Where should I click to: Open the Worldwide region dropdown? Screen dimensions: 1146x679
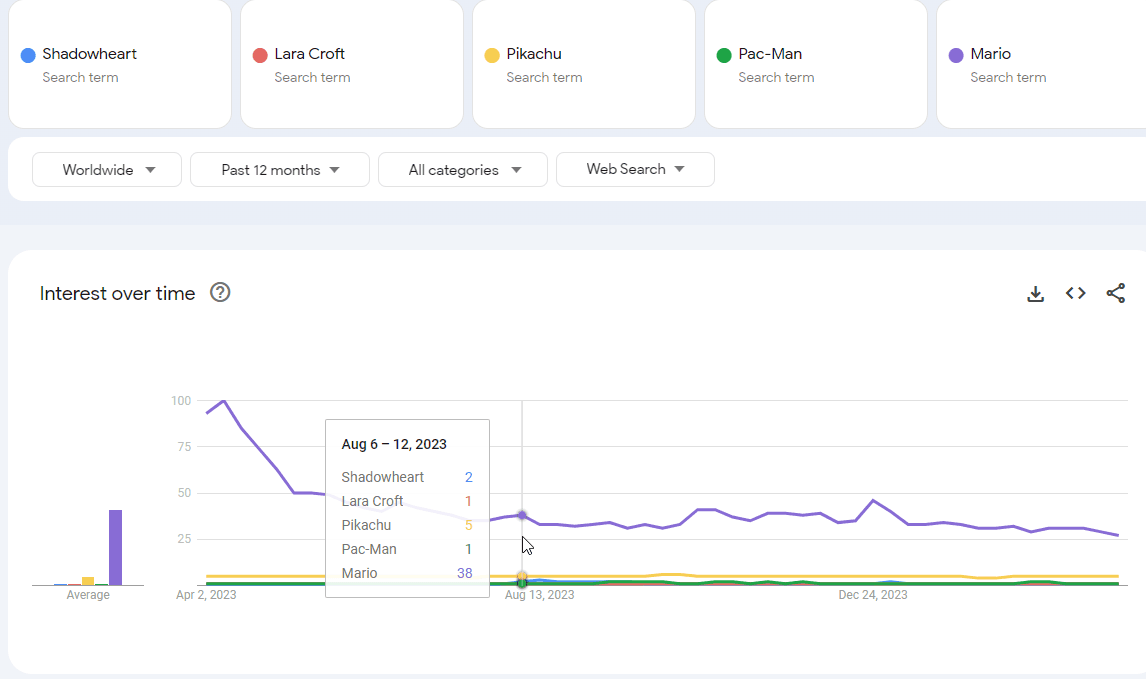click(x=107, y=170)
